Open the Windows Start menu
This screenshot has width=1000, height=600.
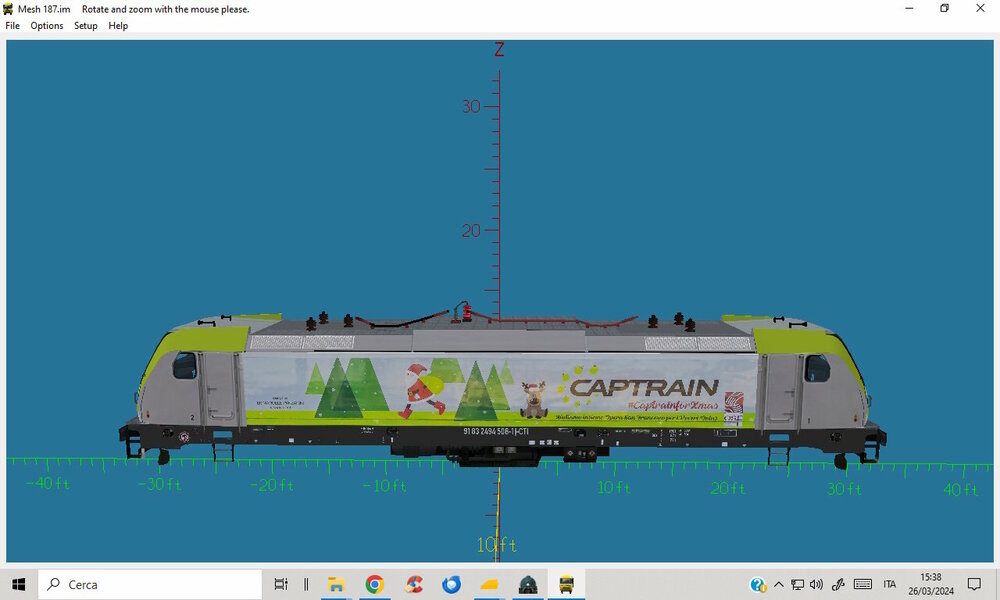18,584
